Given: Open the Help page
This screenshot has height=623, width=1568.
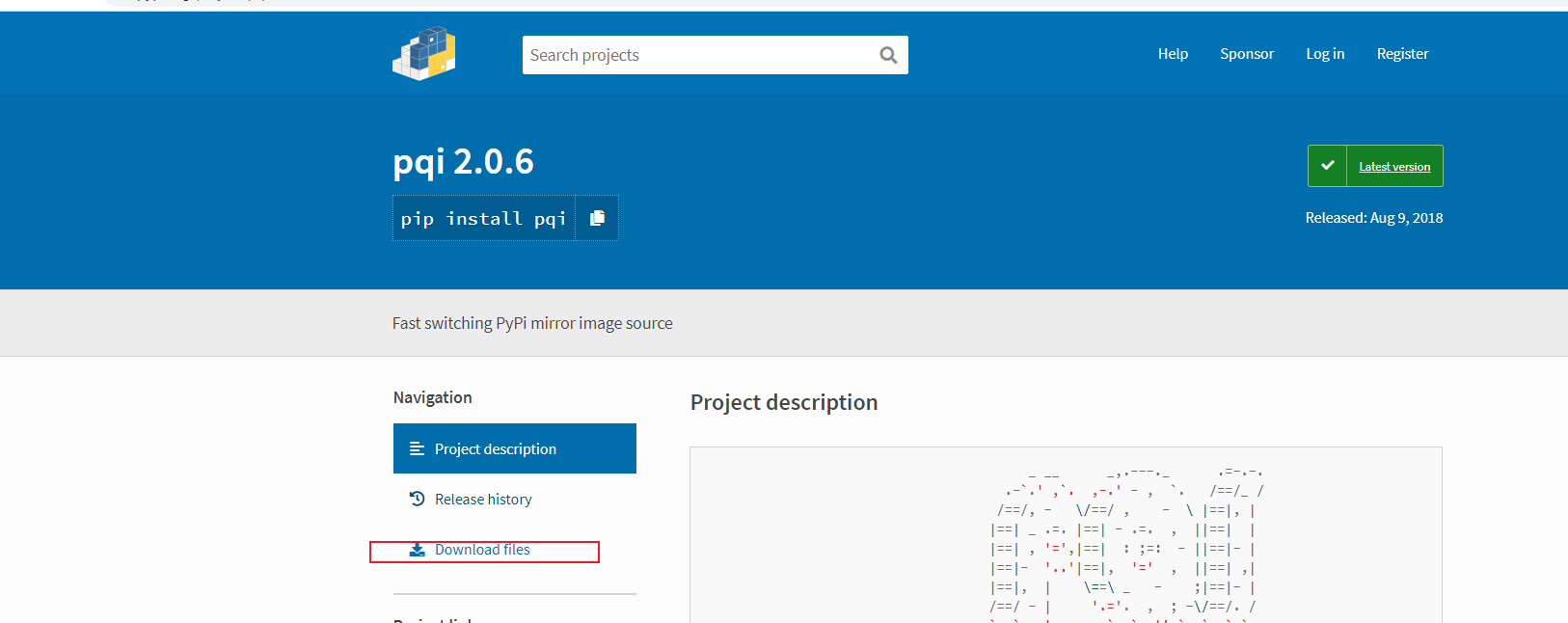Looking at the screenshot, I should tap(1173, 54).
